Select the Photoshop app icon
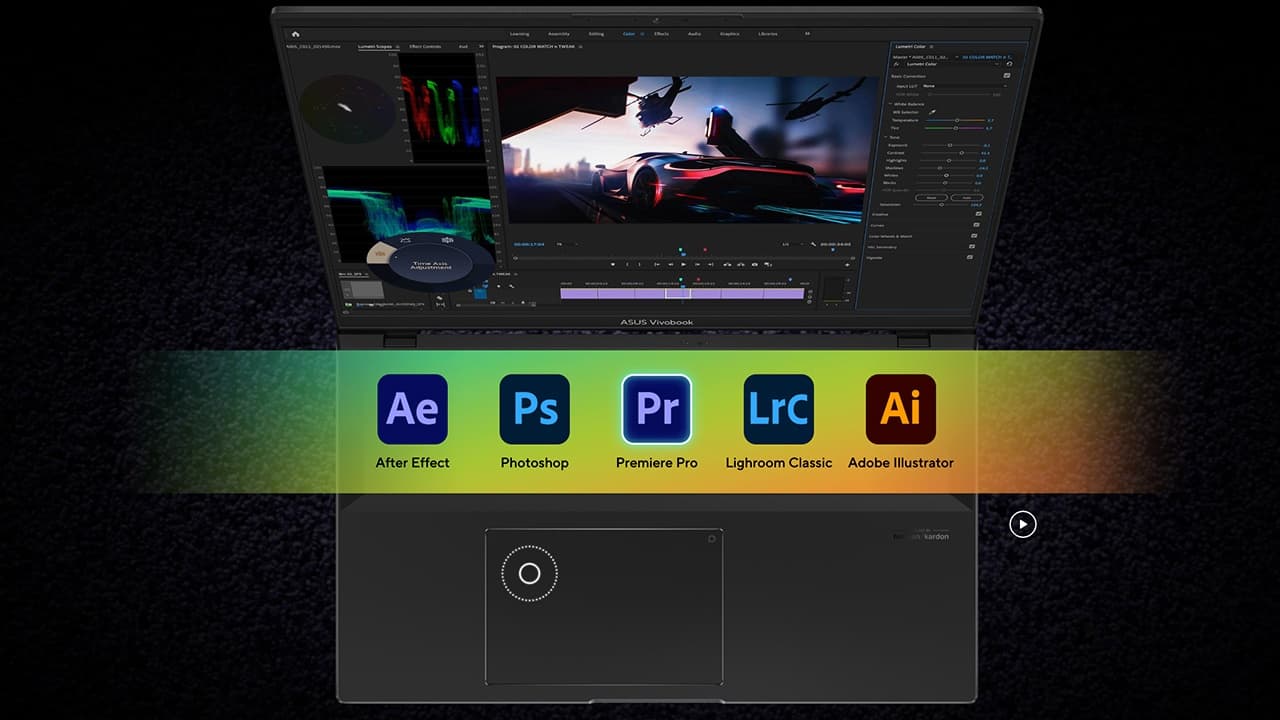 (x=535, y=409)
